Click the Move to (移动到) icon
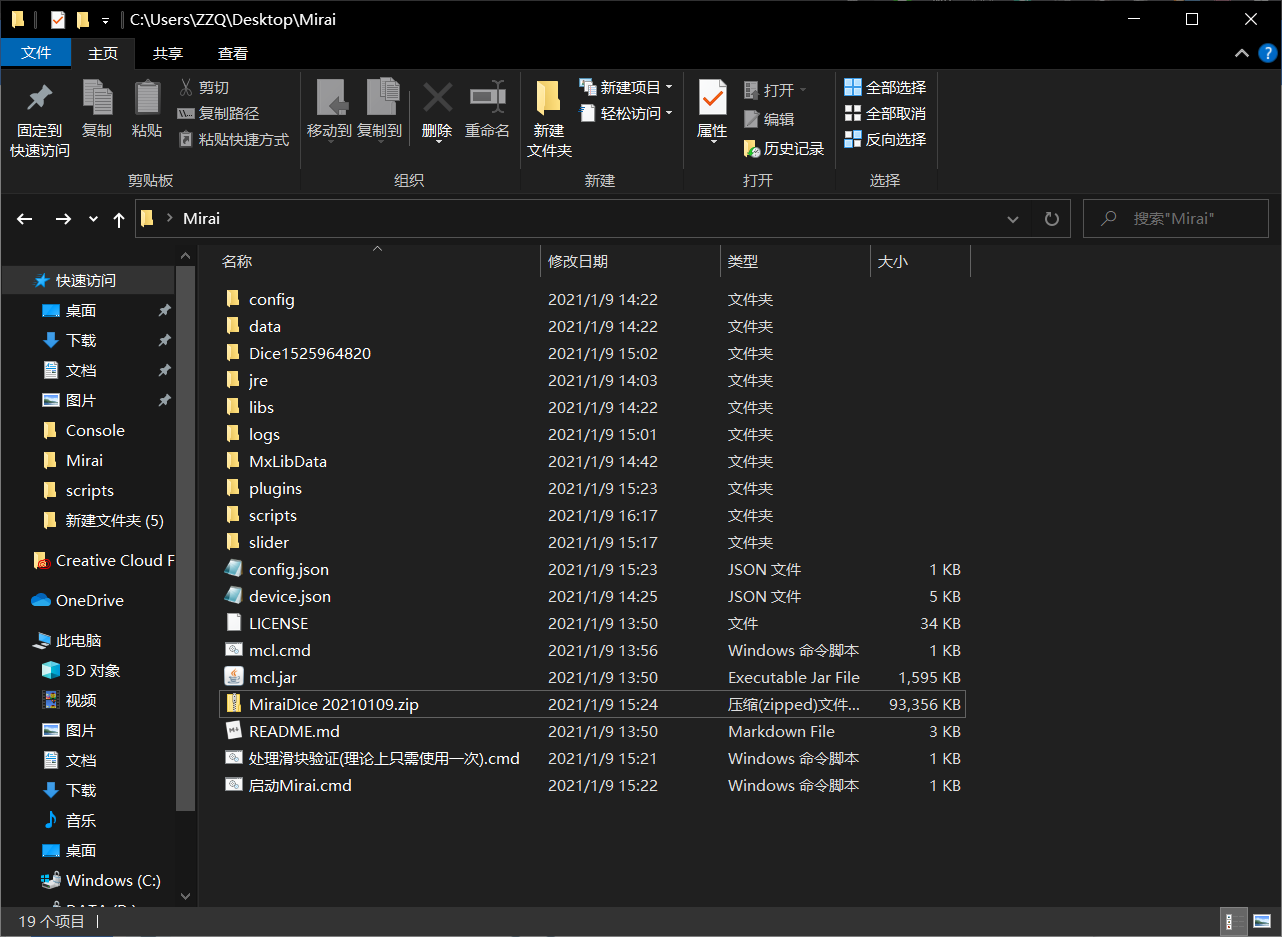This screenshot has width=1282, height=937. [330, 98]
